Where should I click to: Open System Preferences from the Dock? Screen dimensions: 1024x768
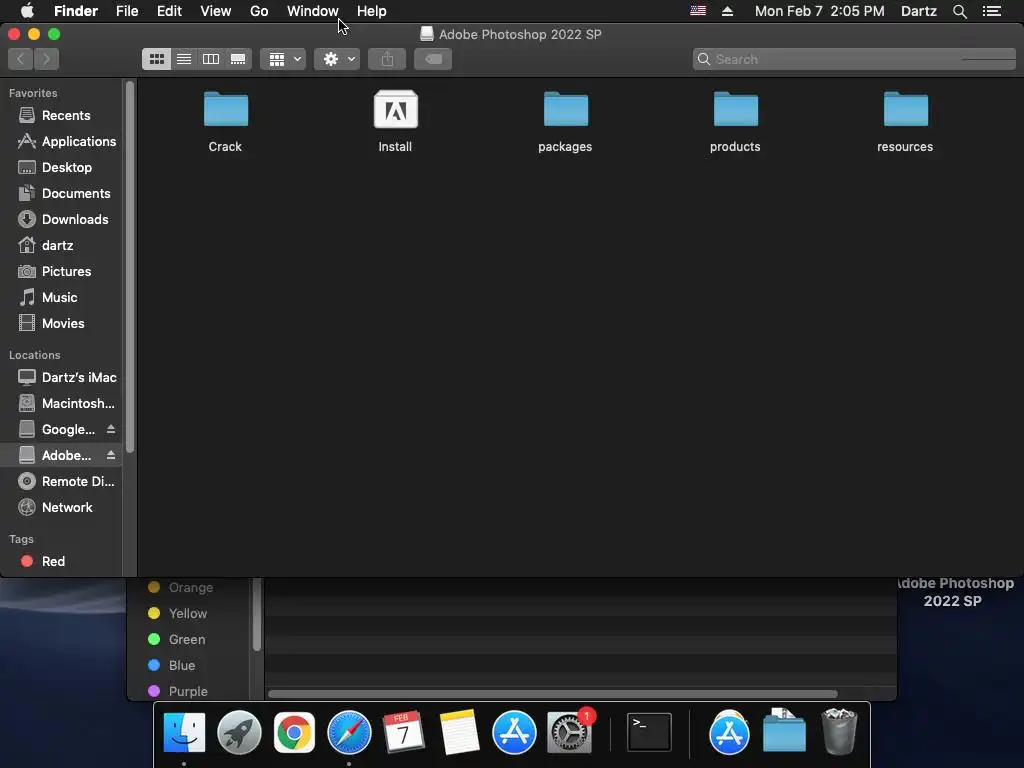pyautogui.click(x=570, y=732)
